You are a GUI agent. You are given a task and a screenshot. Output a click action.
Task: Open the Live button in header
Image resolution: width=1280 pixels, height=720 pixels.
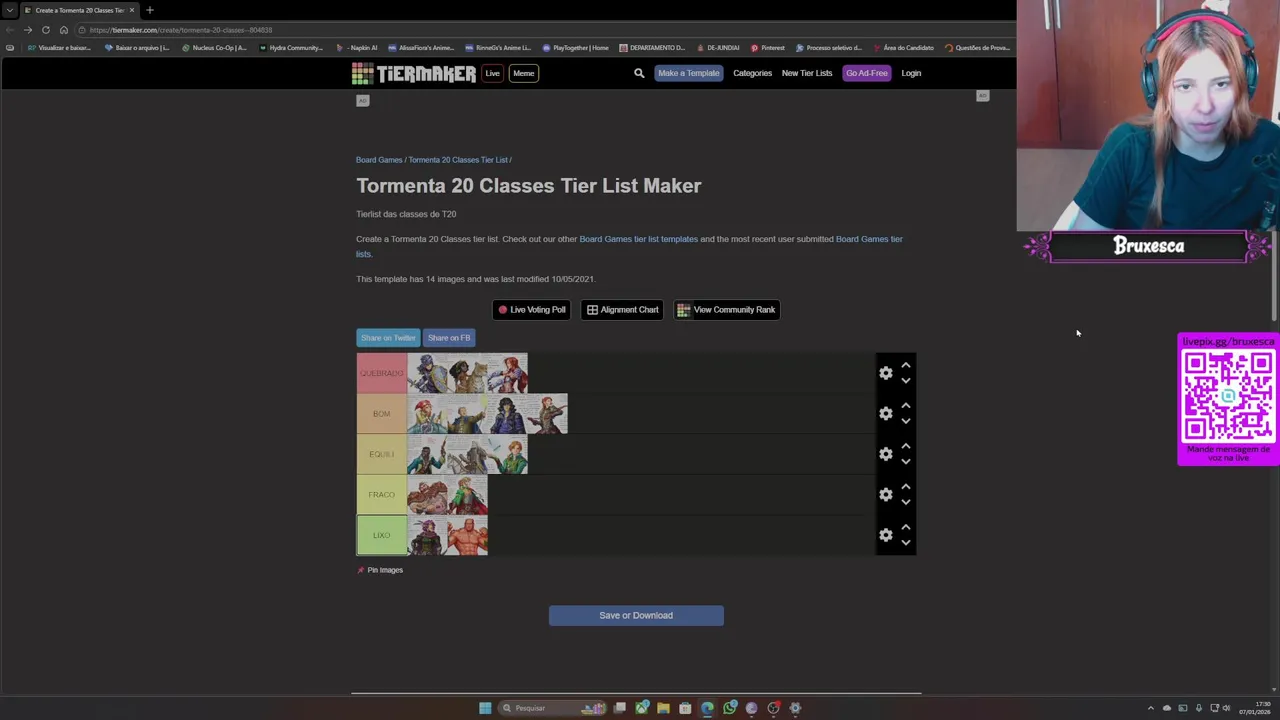(492, 73)
